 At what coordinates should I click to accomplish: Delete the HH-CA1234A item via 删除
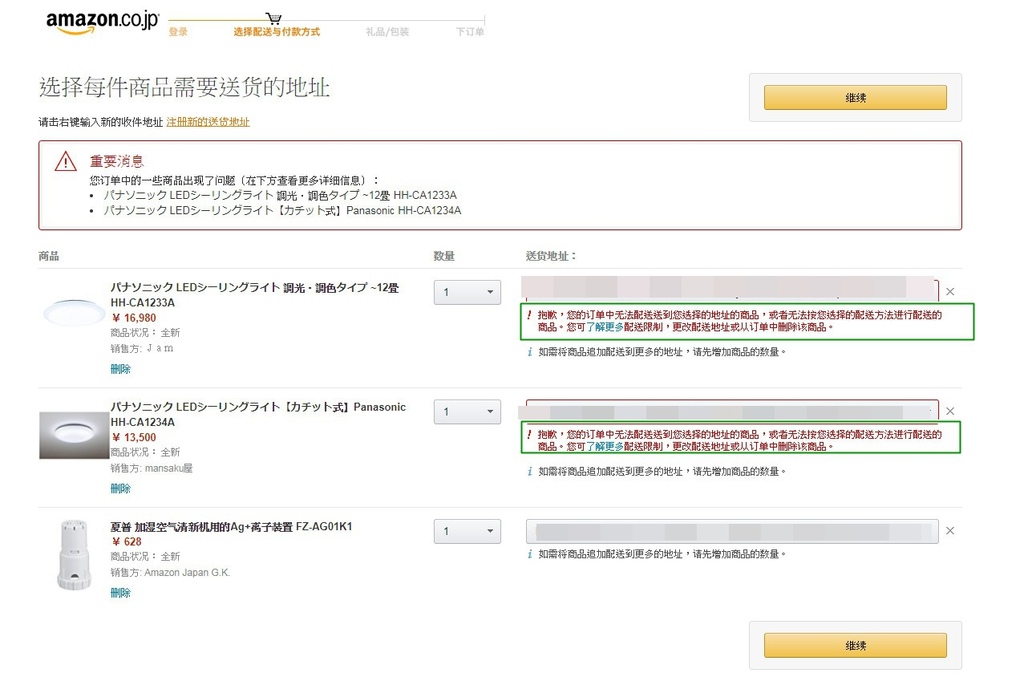[120, 488]
